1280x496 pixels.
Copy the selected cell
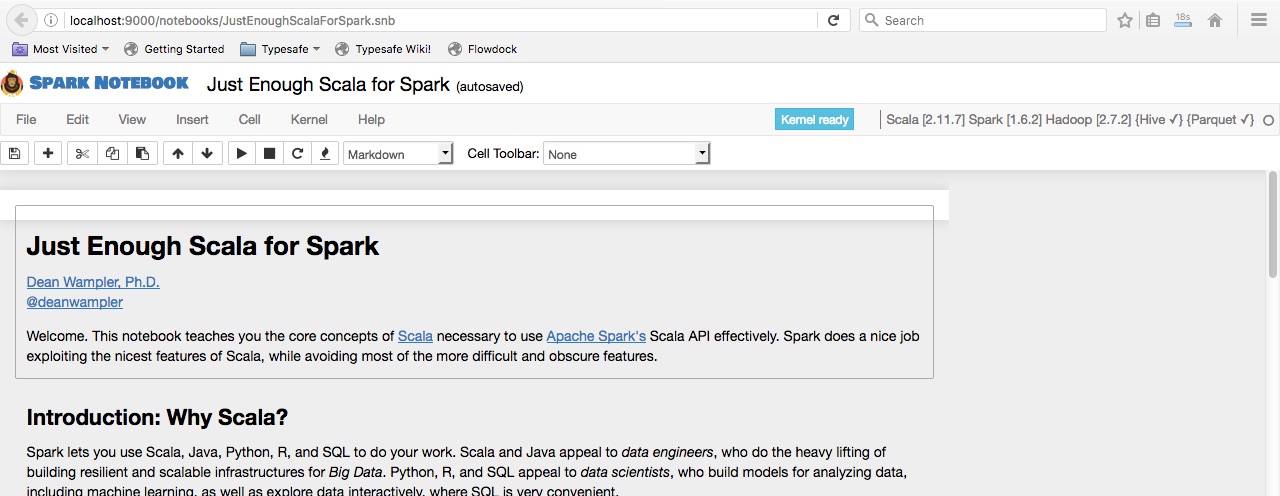112,153
